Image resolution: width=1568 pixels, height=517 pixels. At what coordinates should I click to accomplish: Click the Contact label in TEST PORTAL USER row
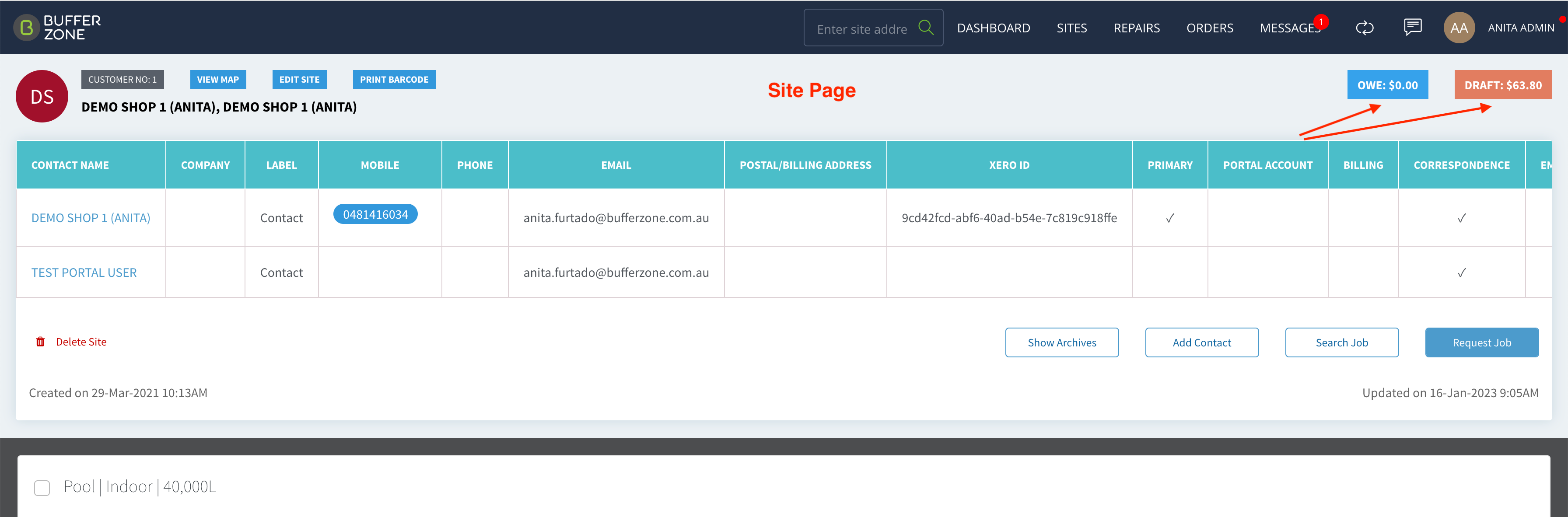click(x=281, y=272)
